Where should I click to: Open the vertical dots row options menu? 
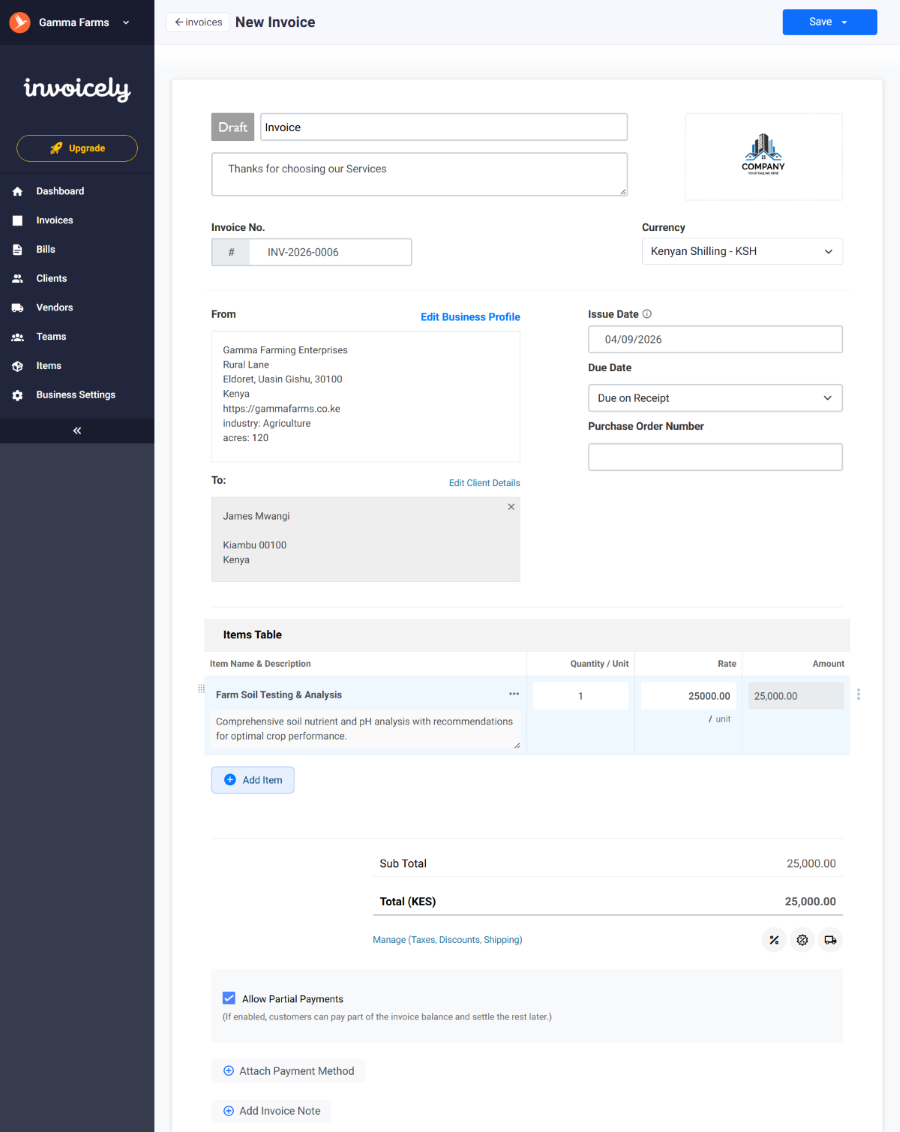point(858,694)
